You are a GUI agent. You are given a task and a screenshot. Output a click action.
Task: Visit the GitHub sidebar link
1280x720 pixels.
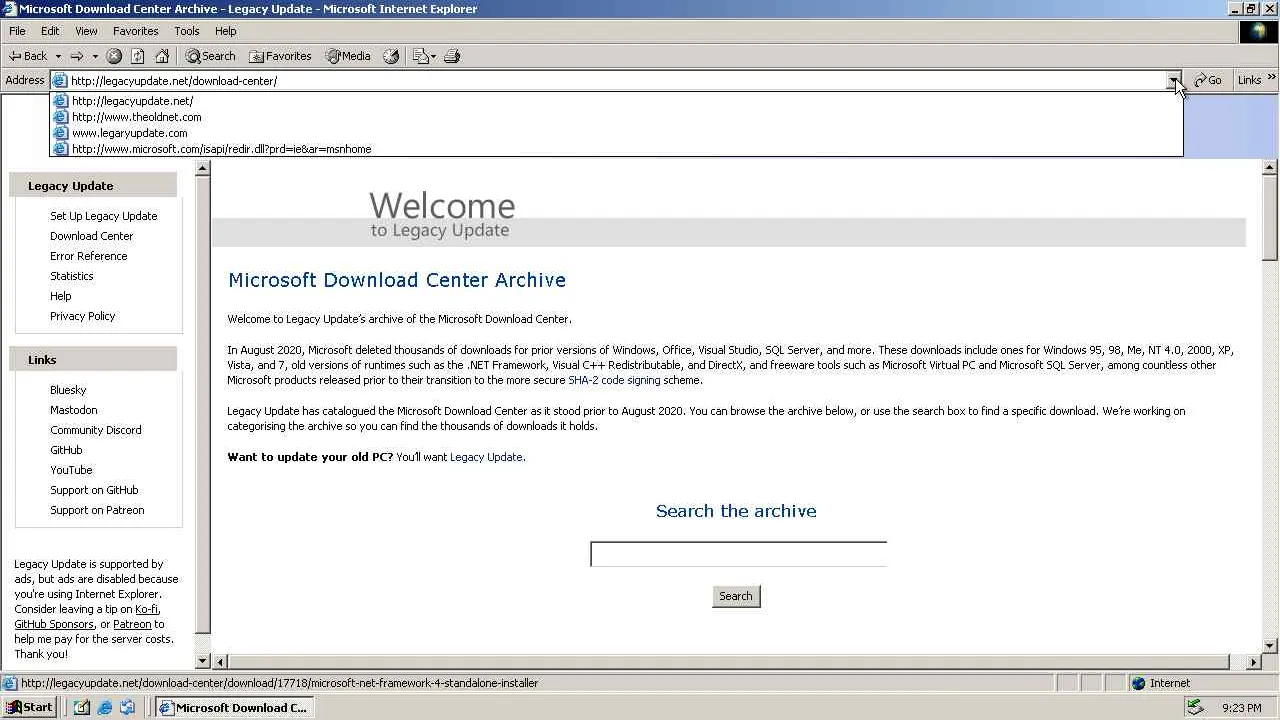tap(66, 450)
